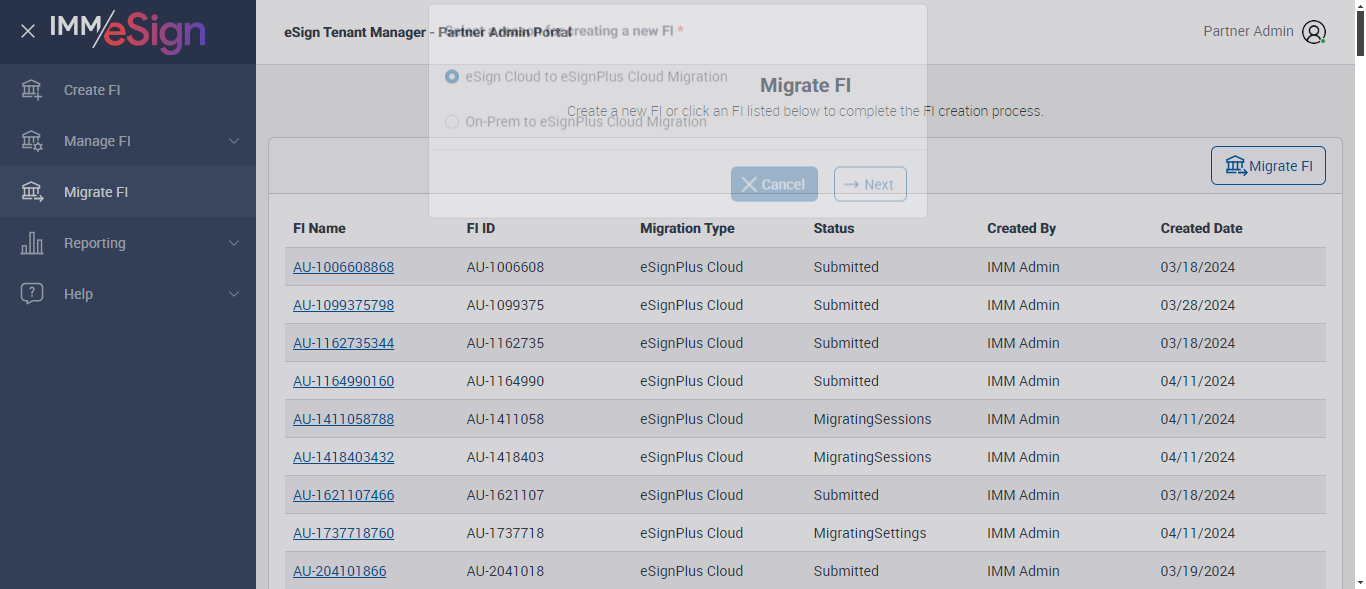Click the Migration Type column header
Viewport: 1366px width, 589px height.
(x=687, y=228)
